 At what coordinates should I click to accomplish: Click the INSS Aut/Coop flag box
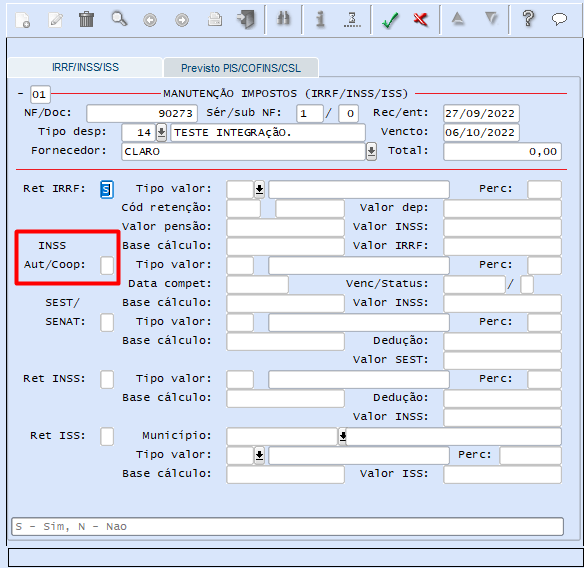click(107, 266)
